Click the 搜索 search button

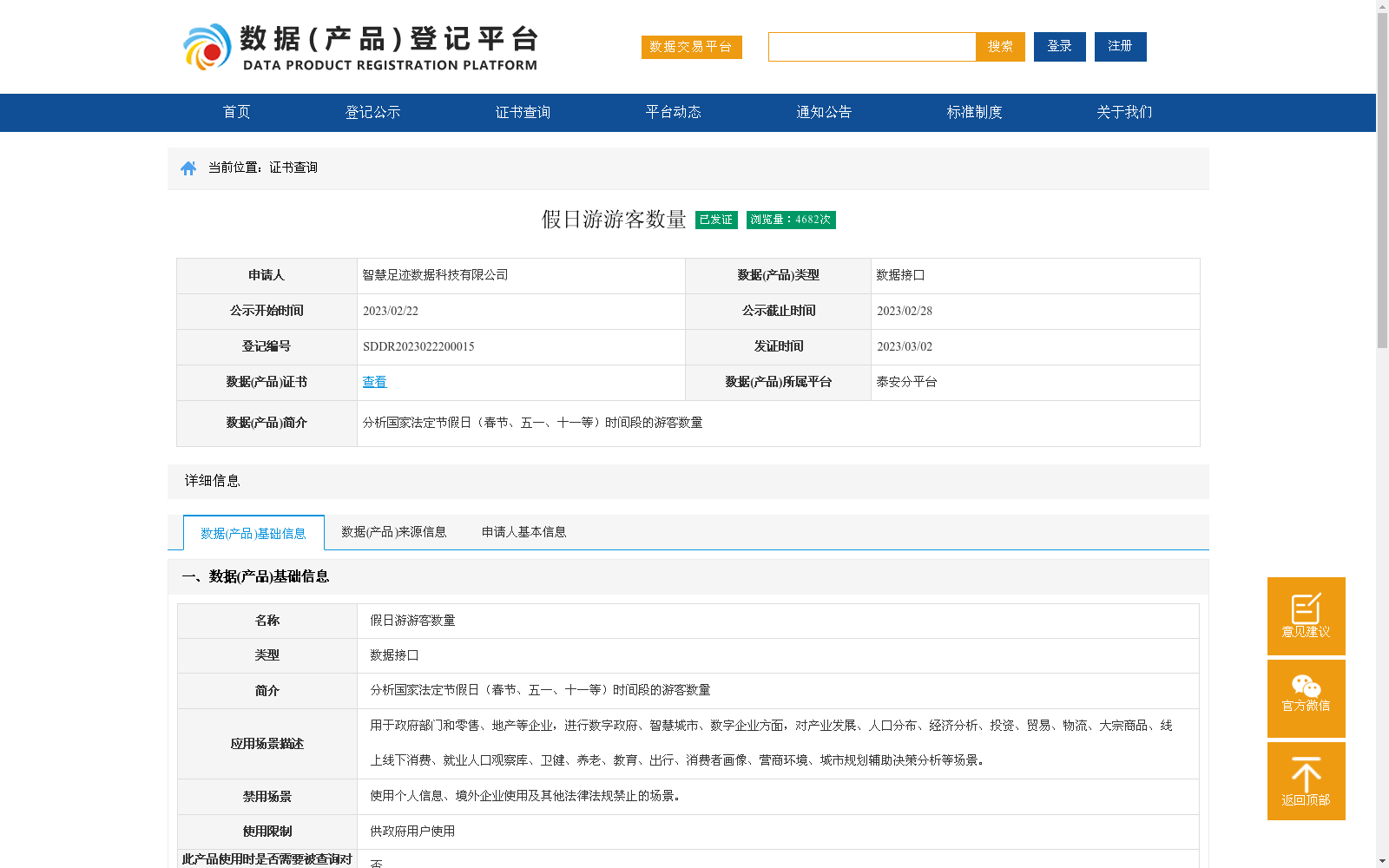[x=1000, y=47]
